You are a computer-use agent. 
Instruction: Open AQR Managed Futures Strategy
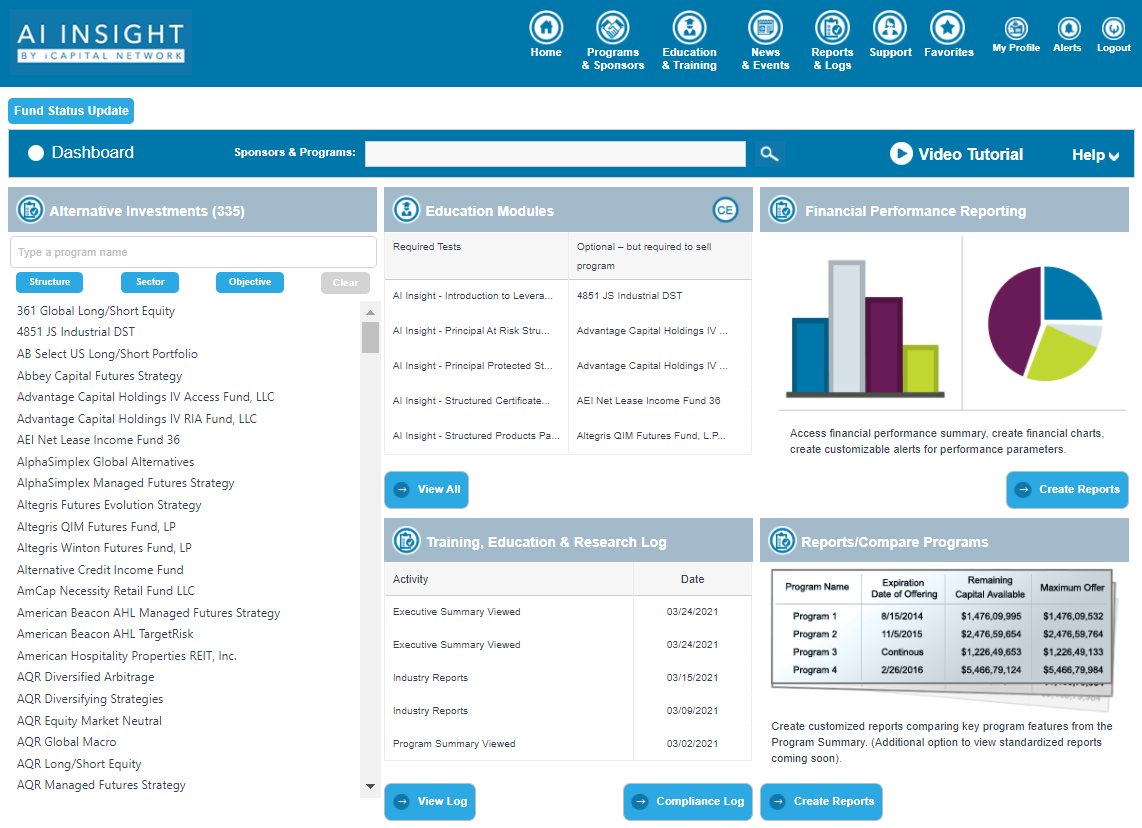click(x=101, y=785)
